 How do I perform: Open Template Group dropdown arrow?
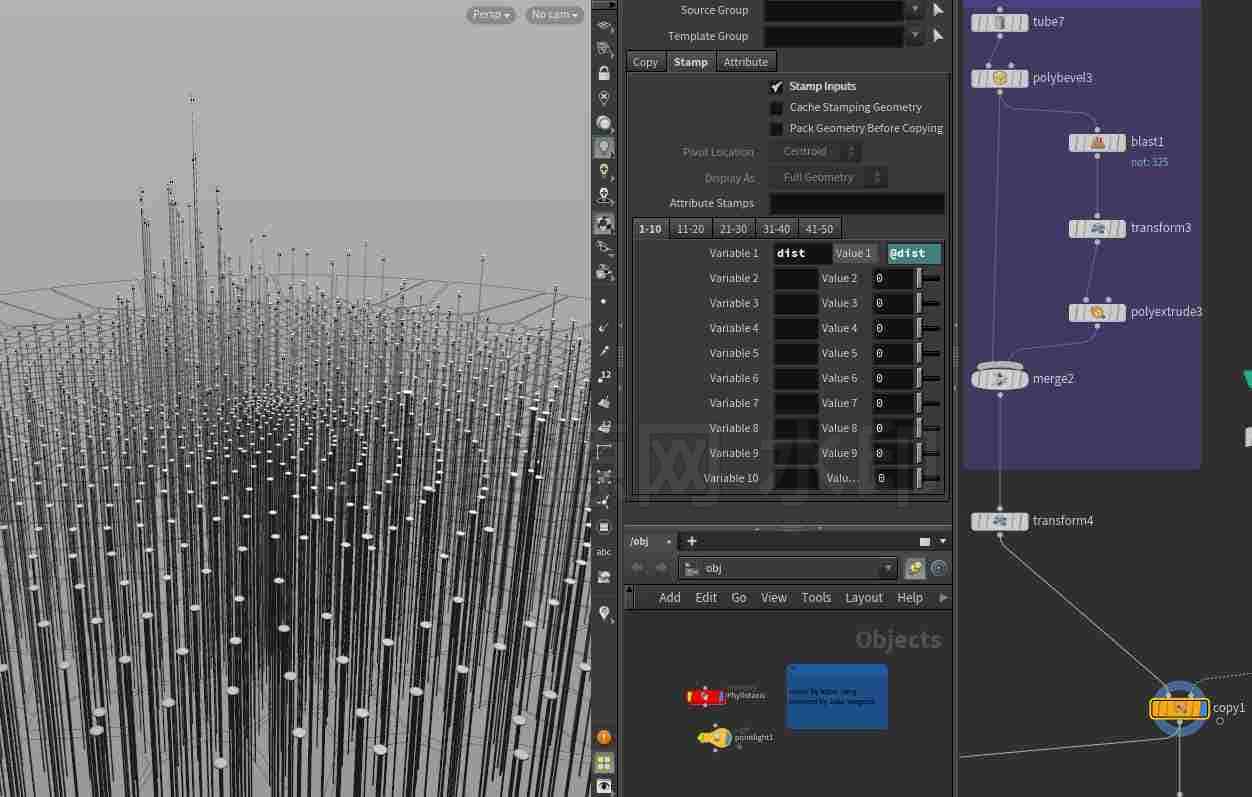click(x=915, y=36)
